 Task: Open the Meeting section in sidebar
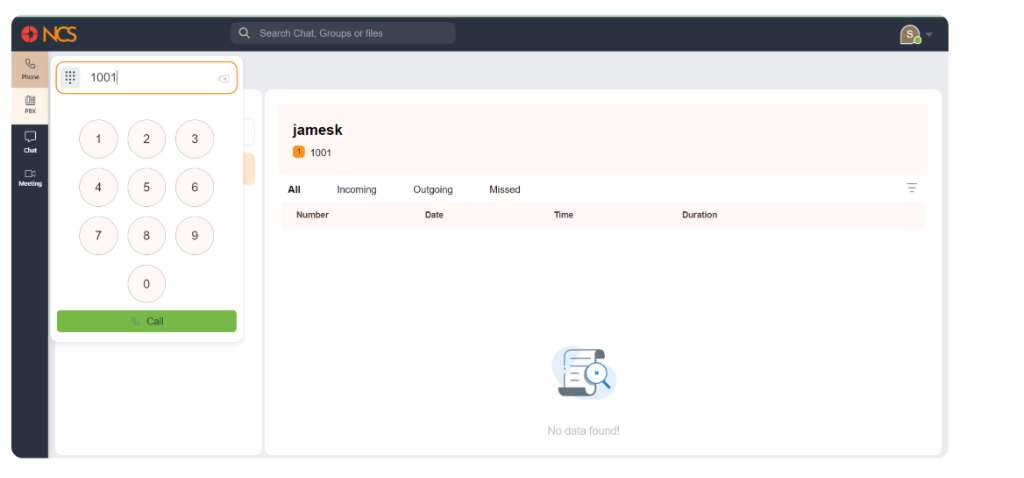point(30,178)
